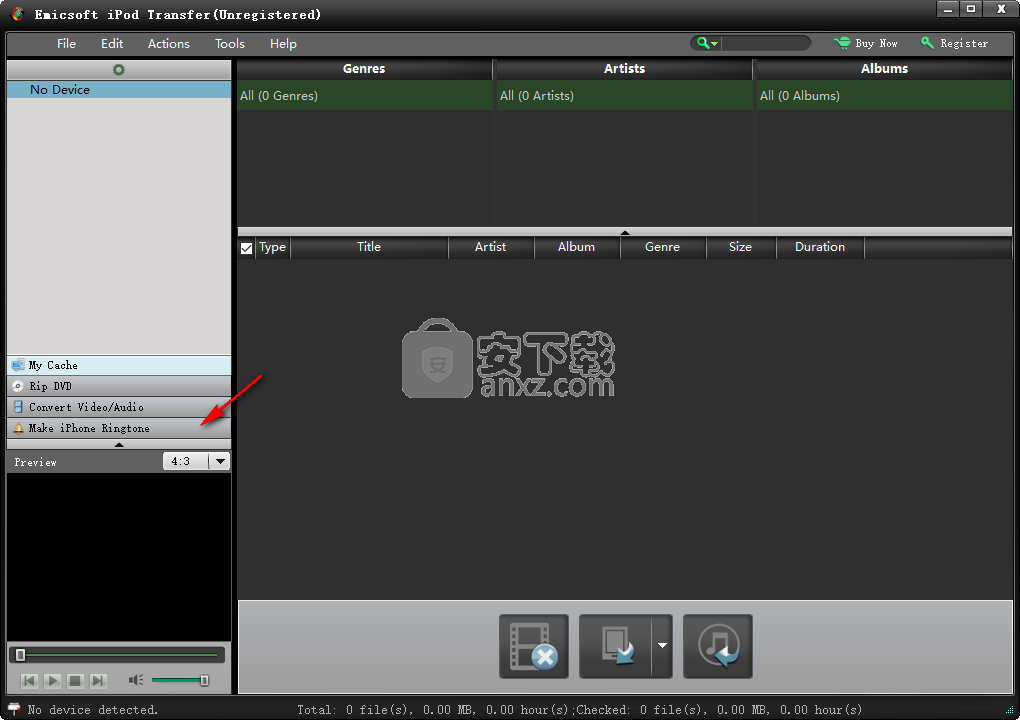Click the Buy Now link
The width and height of the screenshot is (1020, 720).
pos(876,43)
